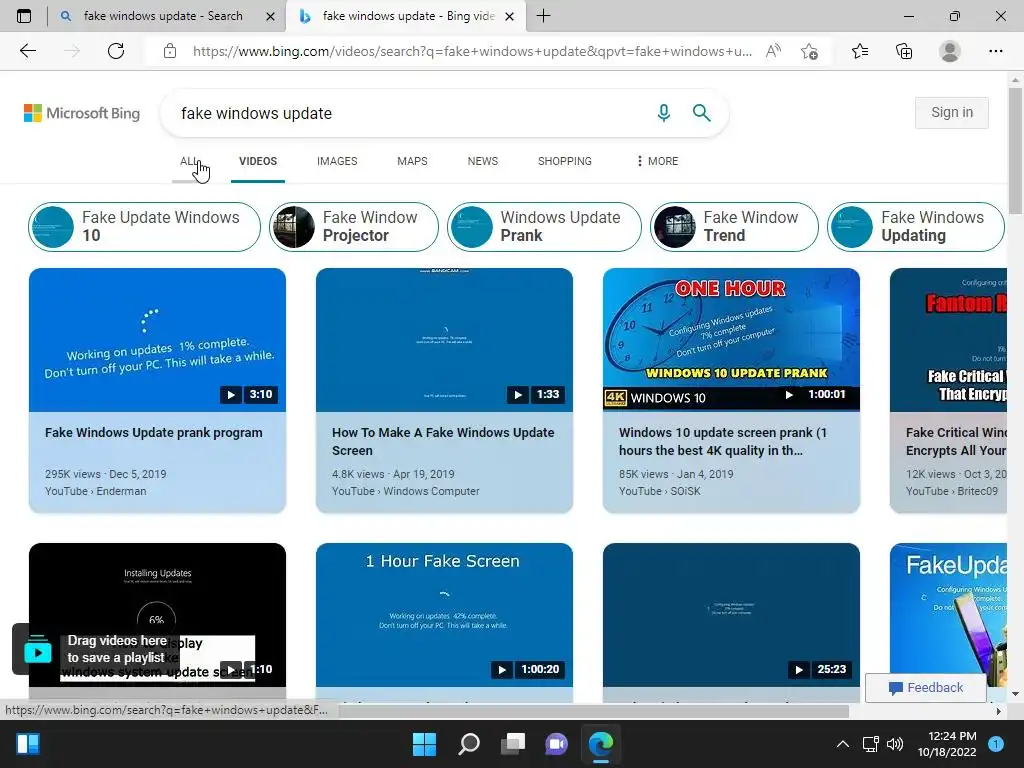
Task: Click 'YouTube › Enderman' source text
Action: coord(95,491)
